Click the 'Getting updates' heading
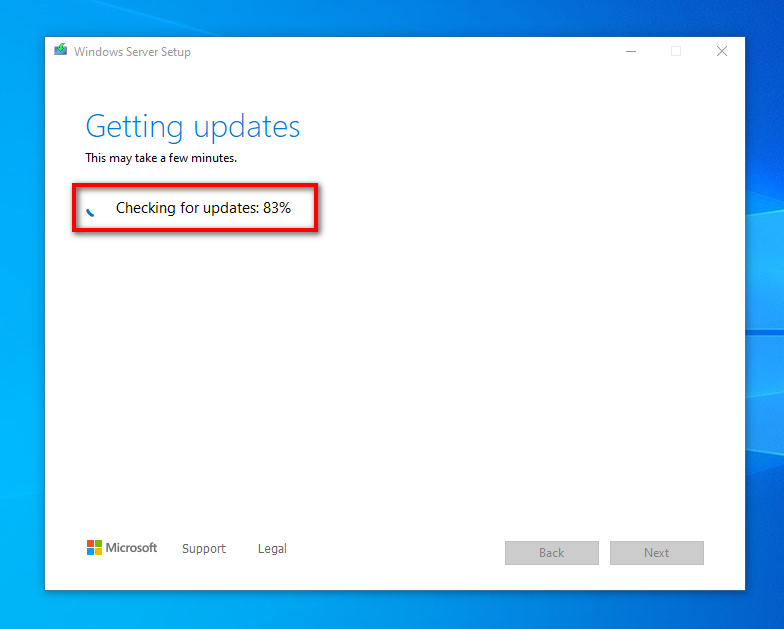 point(192,126)
